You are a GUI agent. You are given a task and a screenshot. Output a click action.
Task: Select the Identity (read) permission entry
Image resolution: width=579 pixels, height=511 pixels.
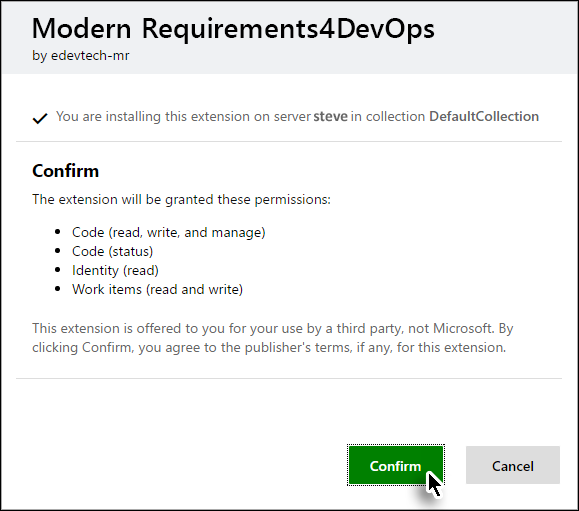coord(115,271)
